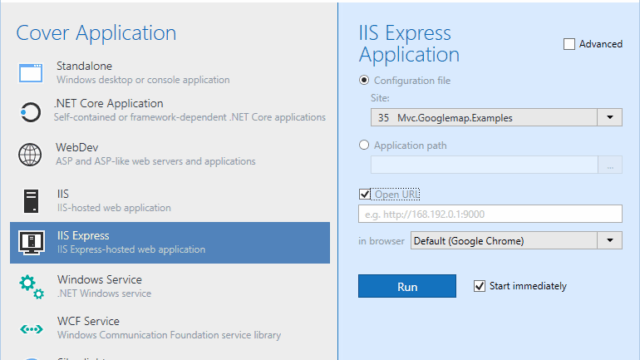Click the IIS server tower icon
Image resolution: width=640 pixels, height=360 pixels.
31,201
